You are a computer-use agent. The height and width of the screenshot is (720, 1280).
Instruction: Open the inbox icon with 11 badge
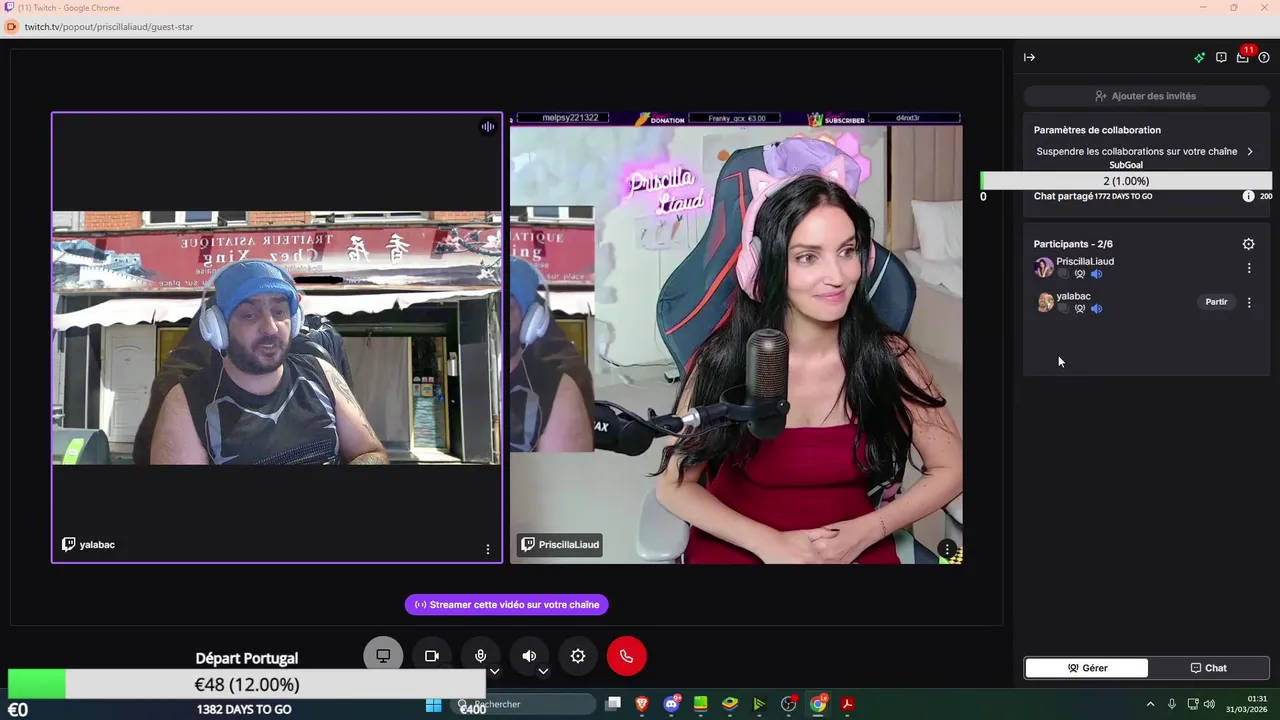tap(1242, 57)
